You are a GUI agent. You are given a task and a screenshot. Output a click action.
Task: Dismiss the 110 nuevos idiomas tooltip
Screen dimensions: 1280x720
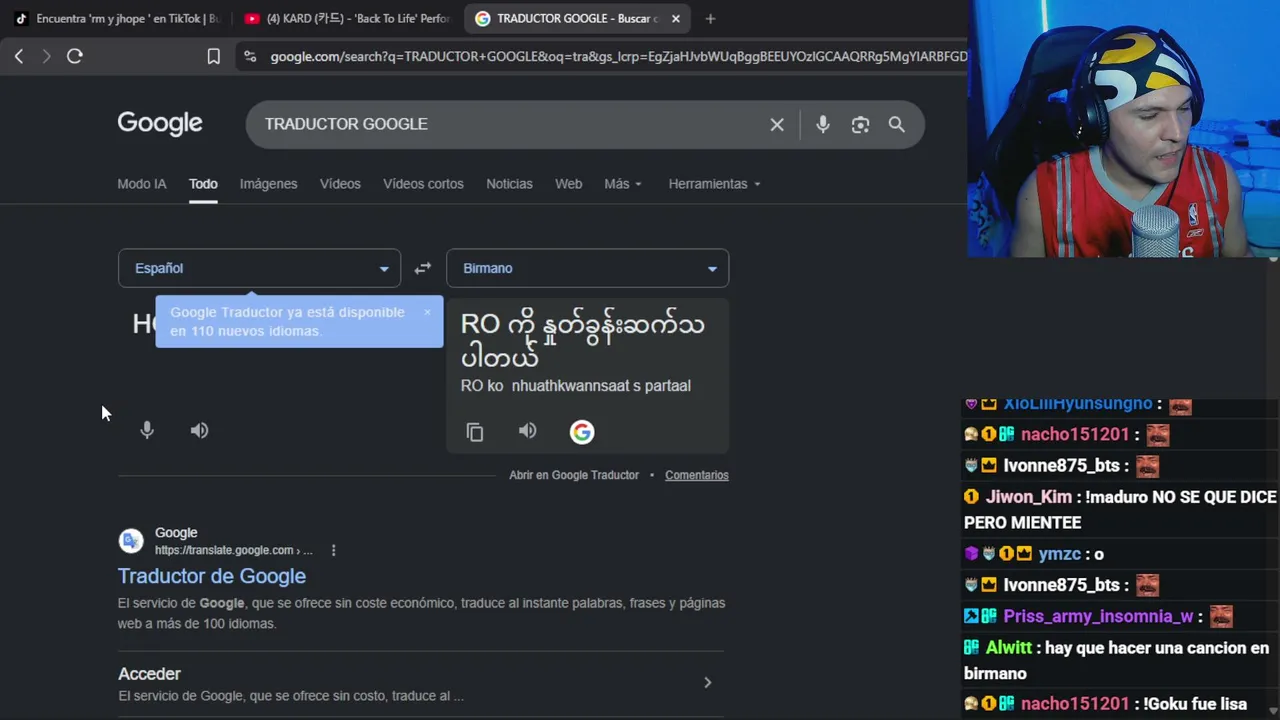coord(427,313)
